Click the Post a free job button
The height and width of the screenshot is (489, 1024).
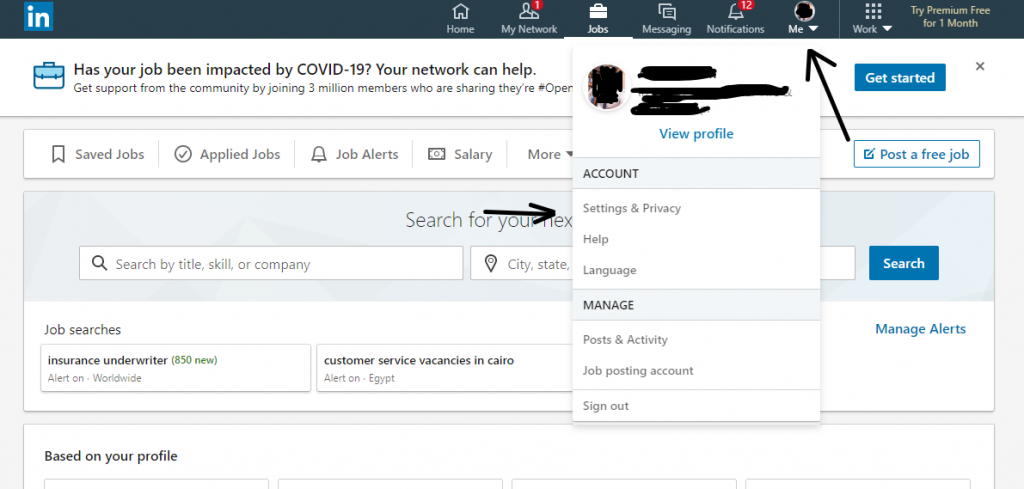click(x=916, y=154)
